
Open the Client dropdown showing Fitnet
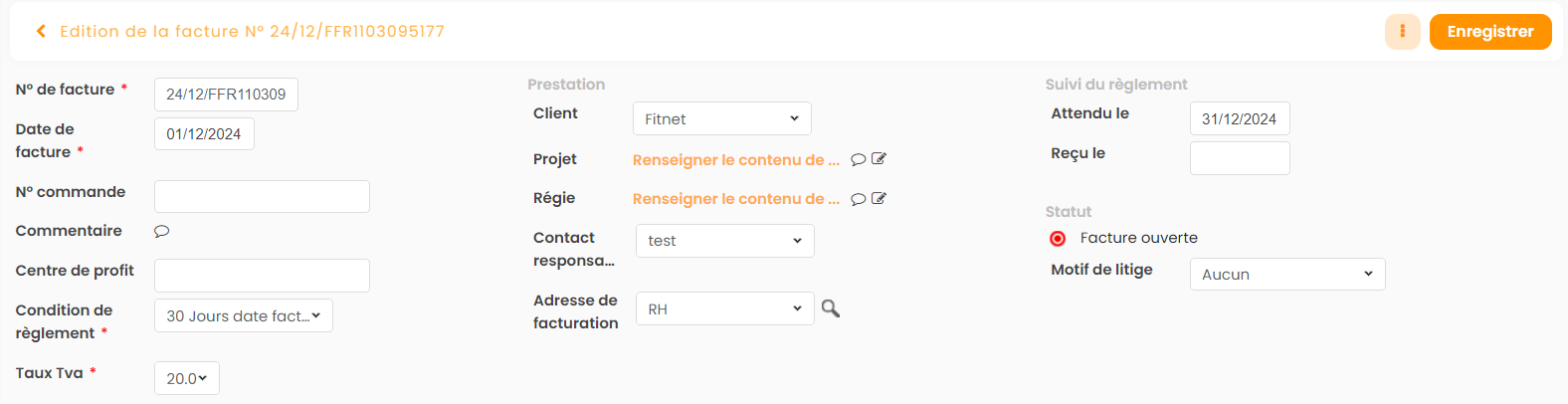click(x=721, y=118)
